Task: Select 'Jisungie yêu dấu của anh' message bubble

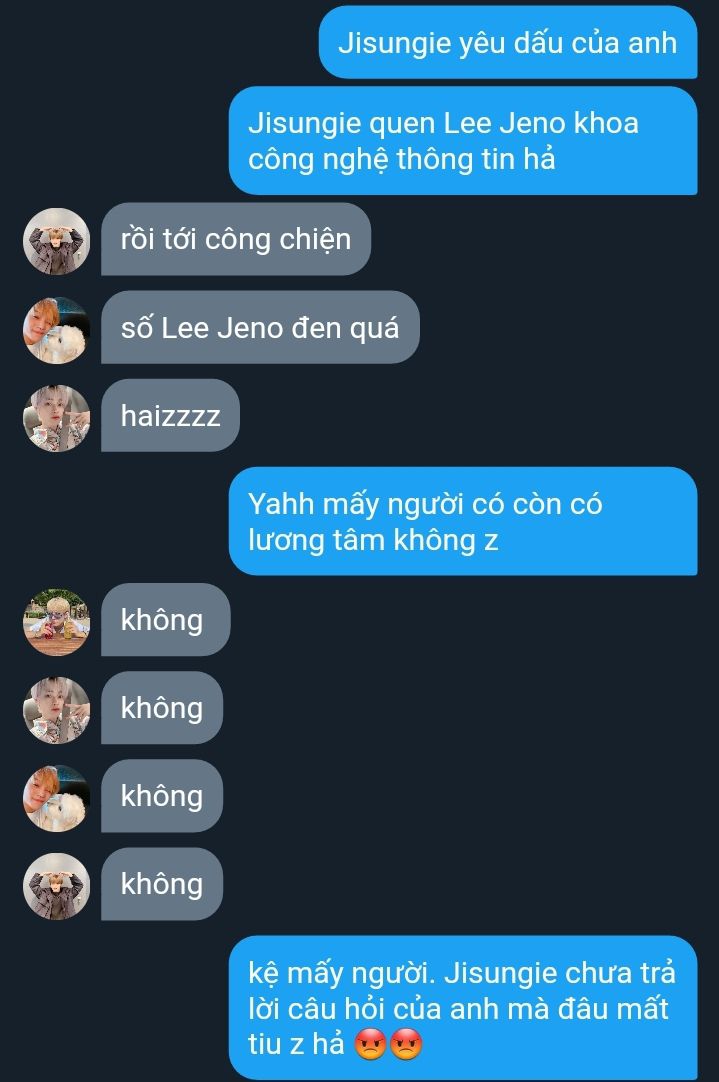Action: click(x=508, y=42)
